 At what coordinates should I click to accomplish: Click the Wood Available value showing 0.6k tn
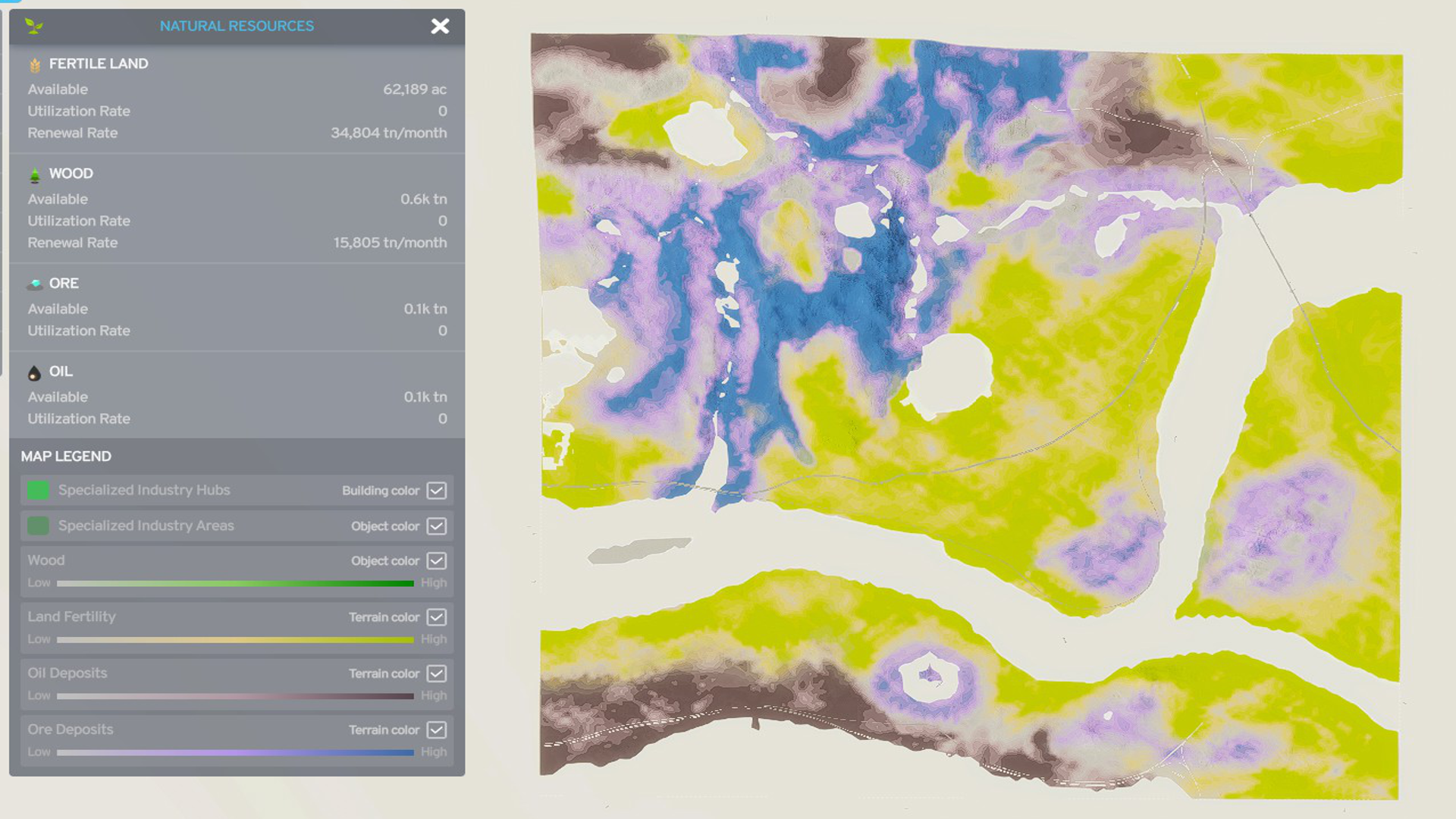pos(424,199)
